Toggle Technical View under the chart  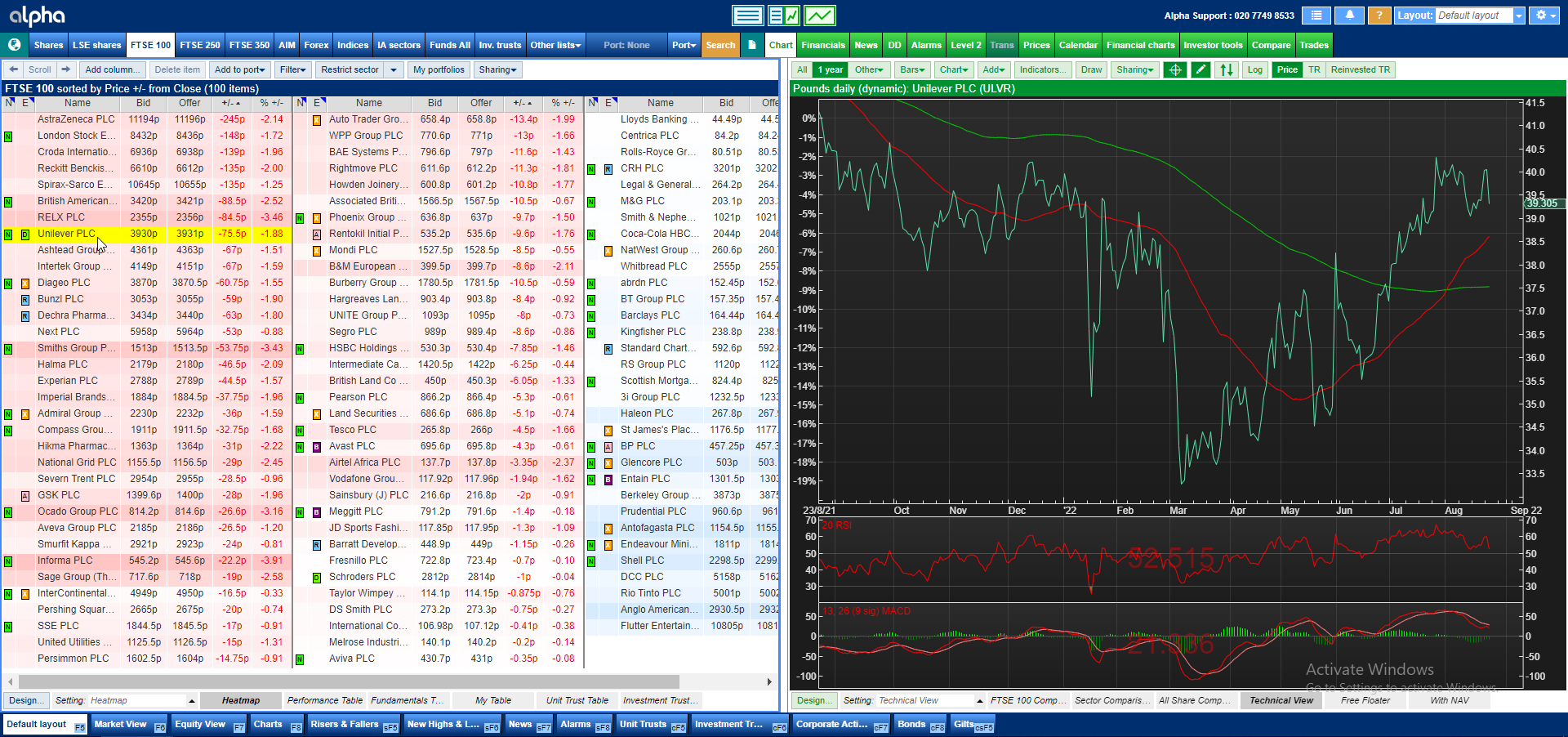(1281, 700)
